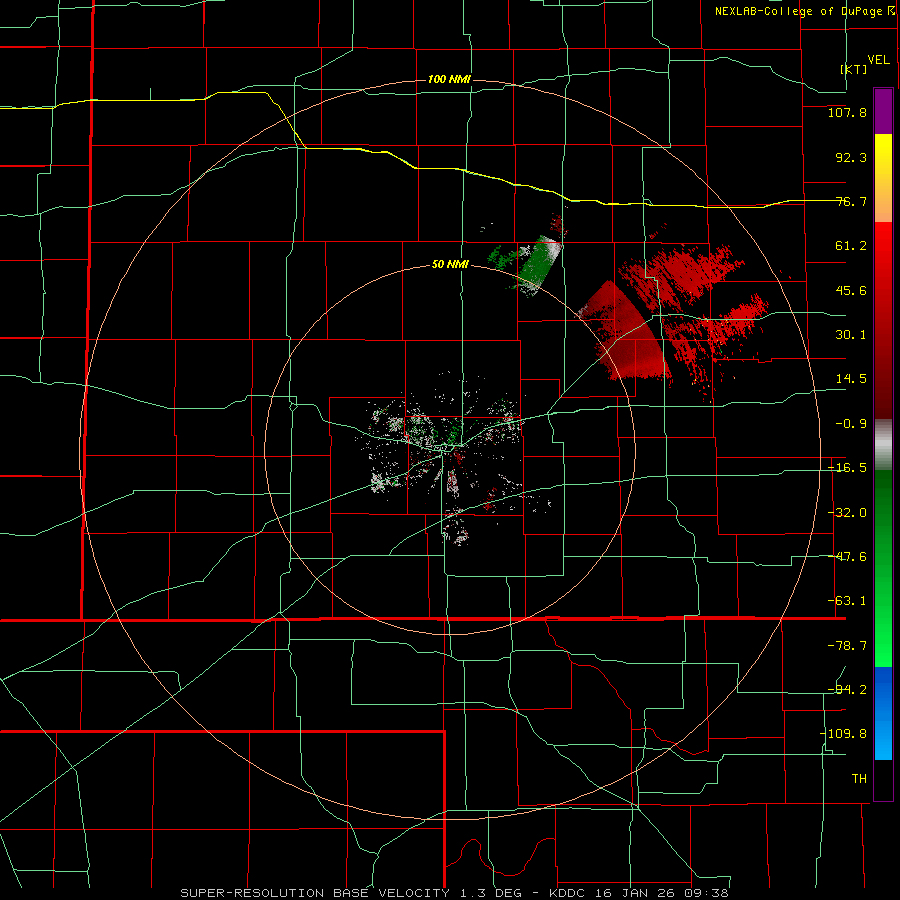Click the -63.1 velocity scale value
Viewport: 900px width, 900px height.
pyautogui.click(x=847, y=601)
